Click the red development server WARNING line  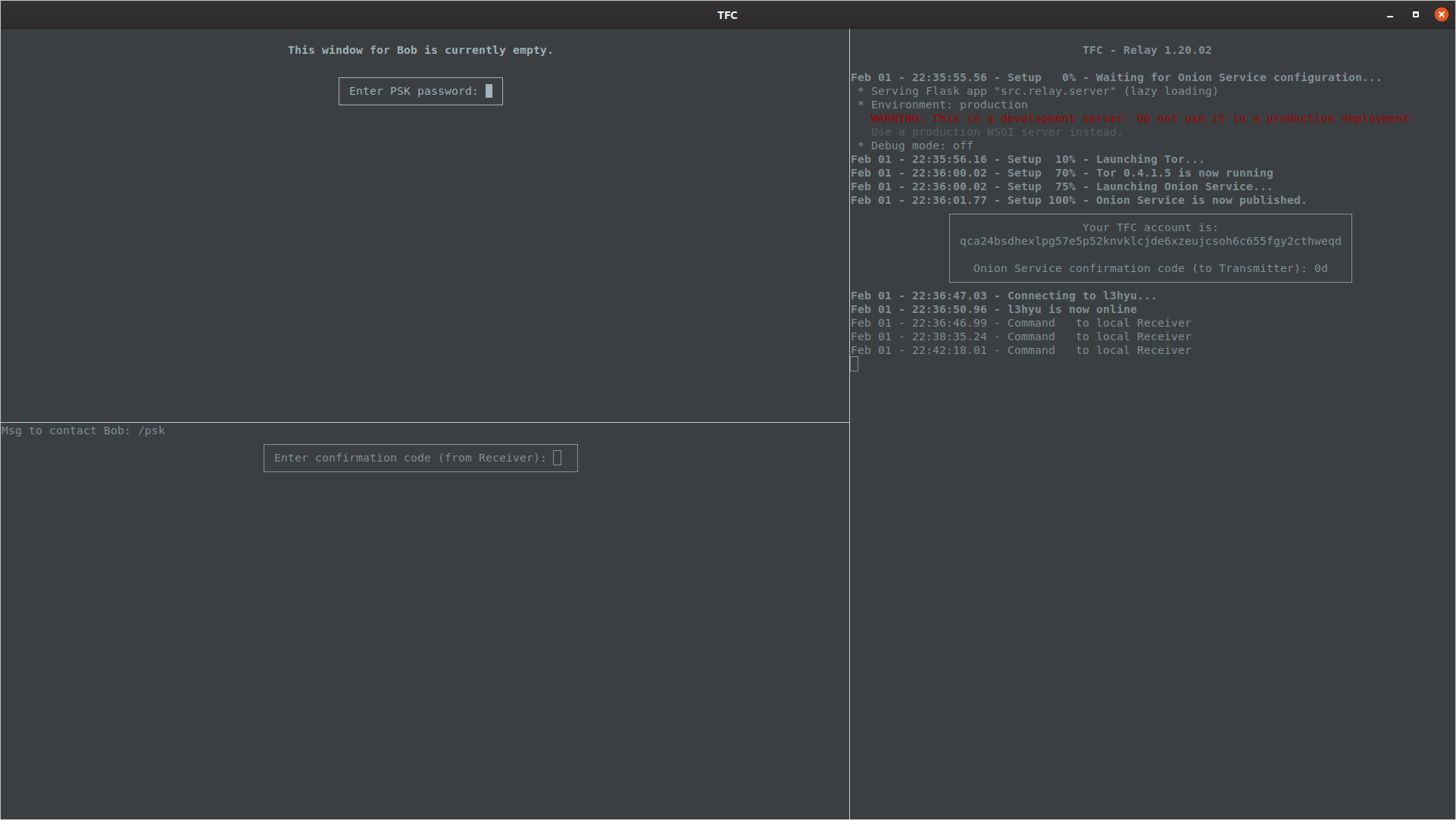[1142, 119]
